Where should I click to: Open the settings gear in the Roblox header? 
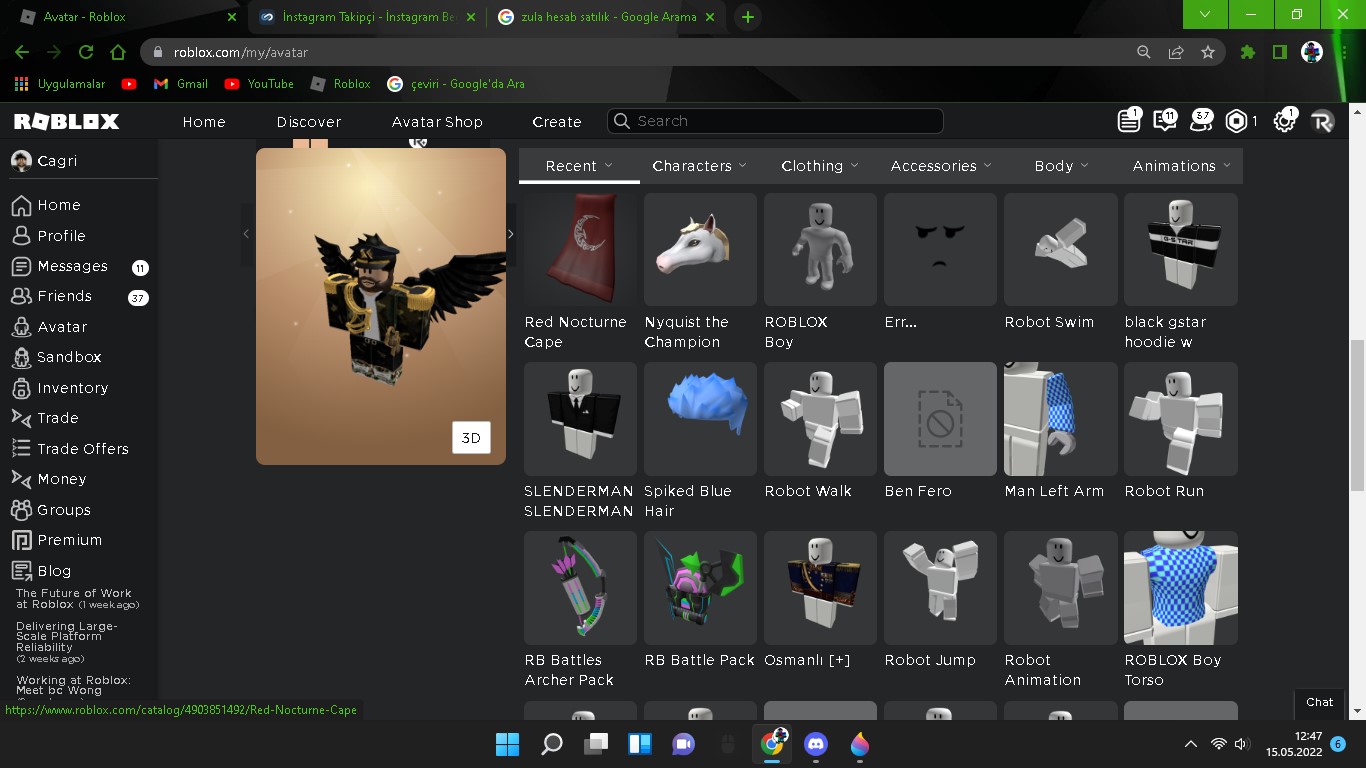1284,121
